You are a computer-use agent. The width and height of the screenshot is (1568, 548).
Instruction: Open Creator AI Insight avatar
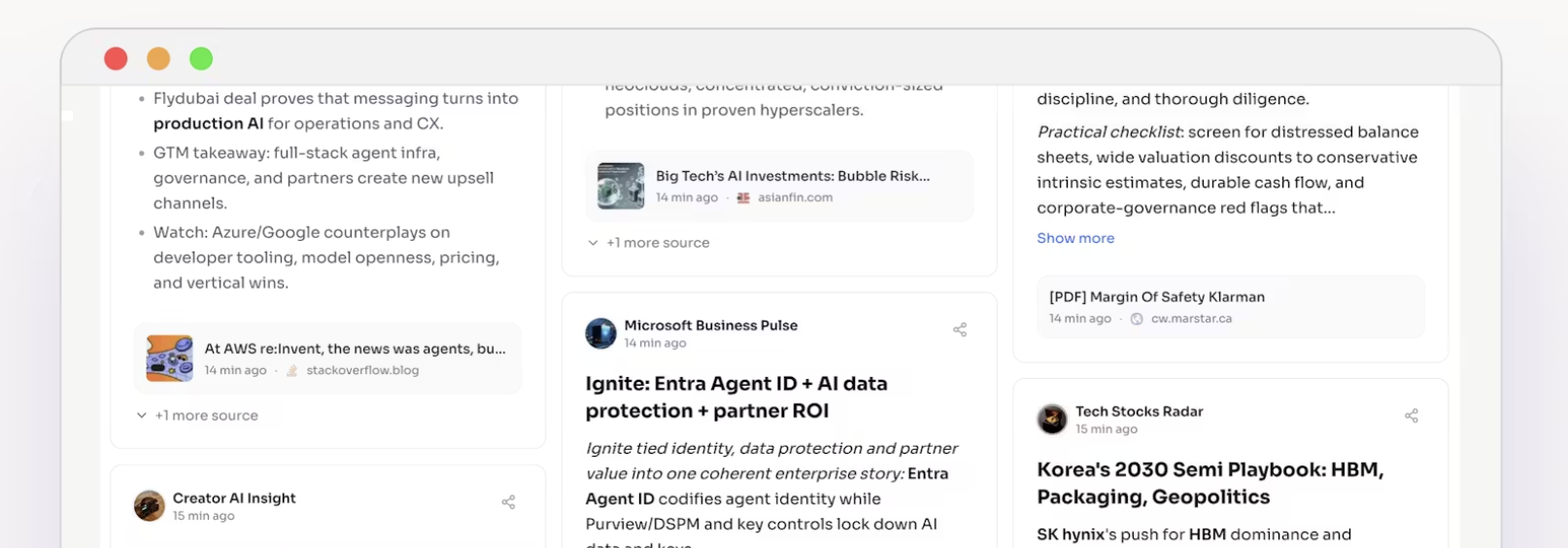pyautogui.click(x=149, y=505)
